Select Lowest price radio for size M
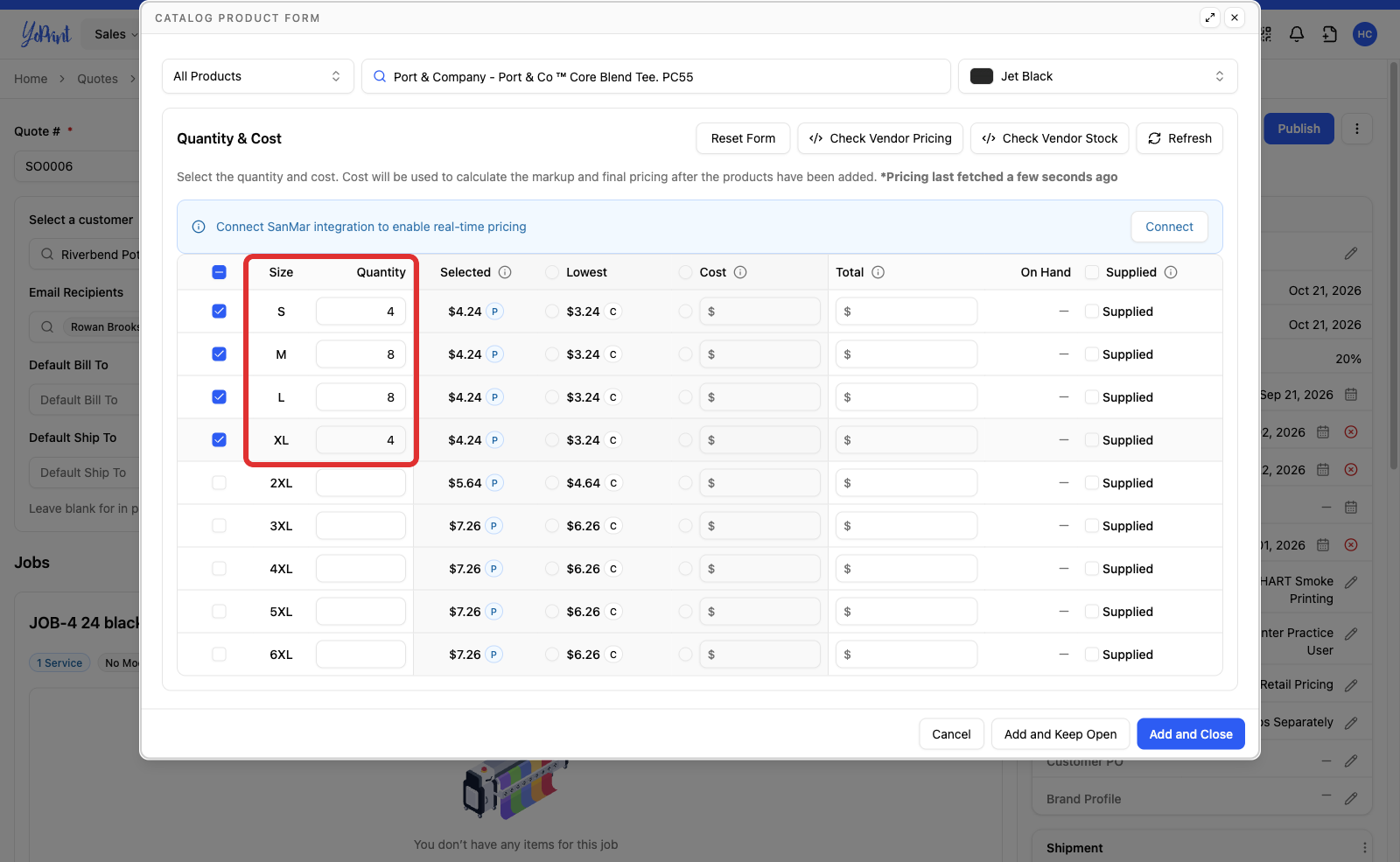The image size is (1400, 862). click(552, 354)
